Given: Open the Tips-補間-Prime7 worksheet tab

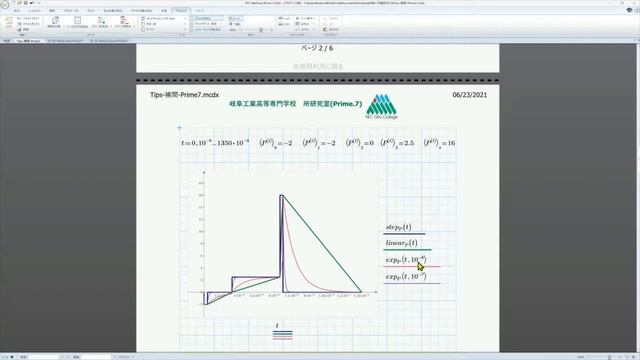Looking at the screenshot, I should 29,41.
